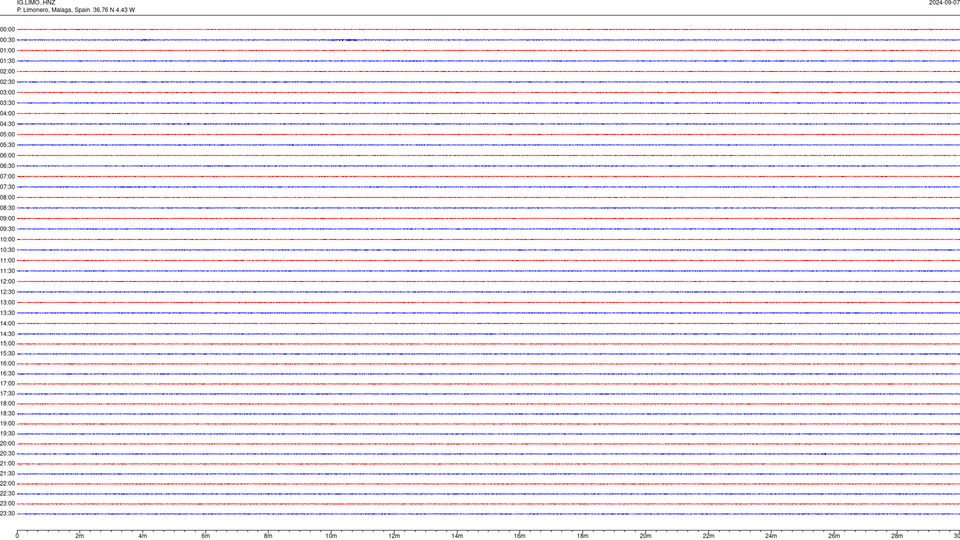Image resolution: width=960 pixels, height=540 pixels.
Task: Select the 15:00 time label
Action: (x=7, y=343)
